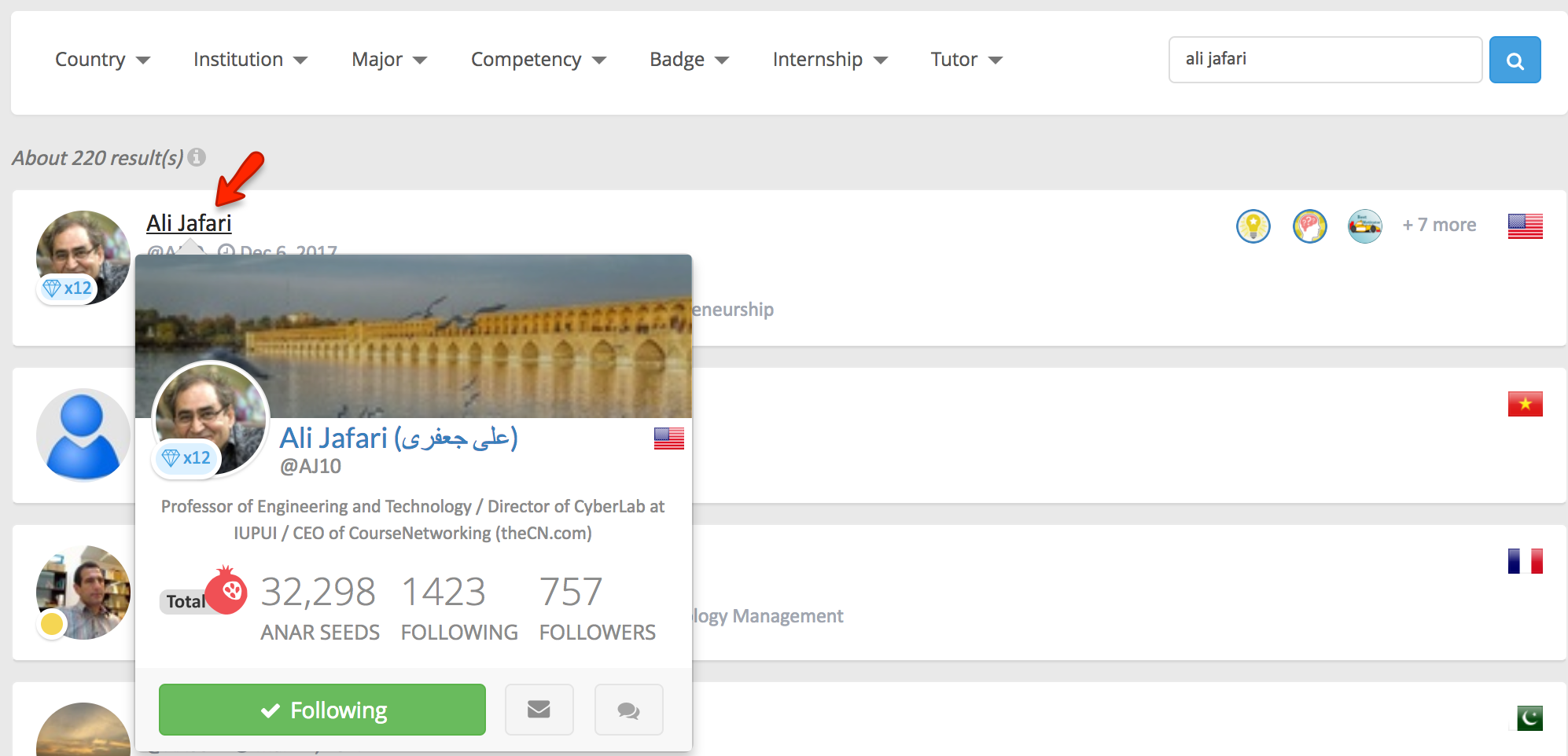Show the '+ 7 more' badges

(x=1439, y=225)
